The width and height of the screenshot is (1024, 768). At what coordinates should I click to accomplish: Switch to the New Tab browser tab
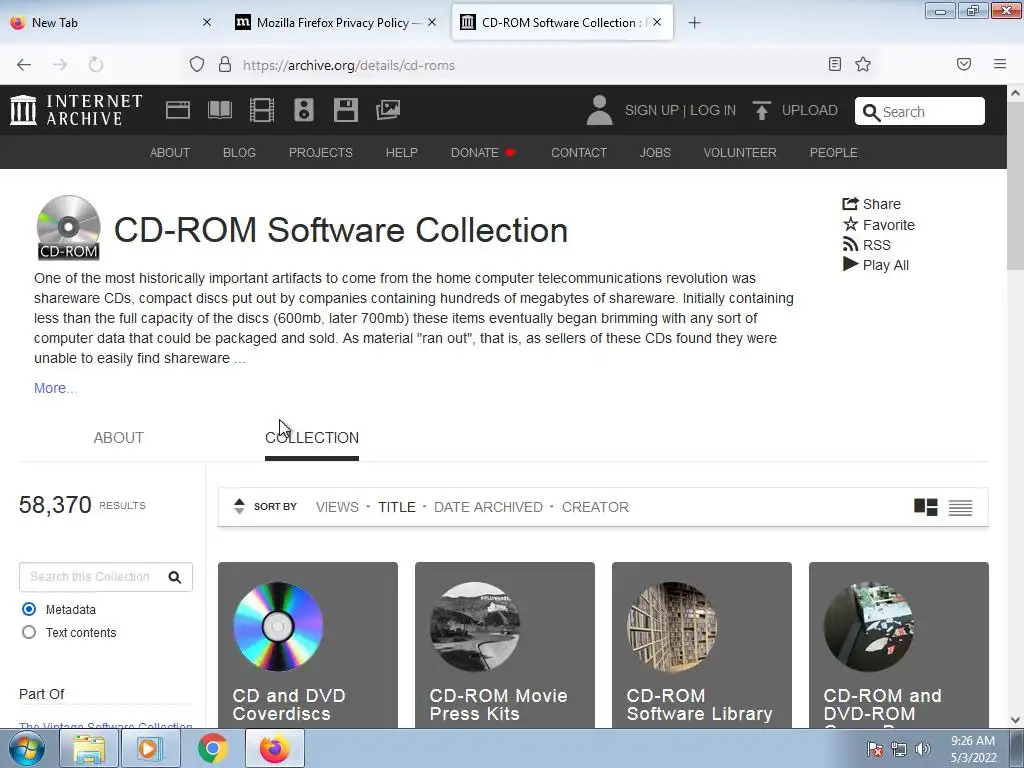coord(111,23)
